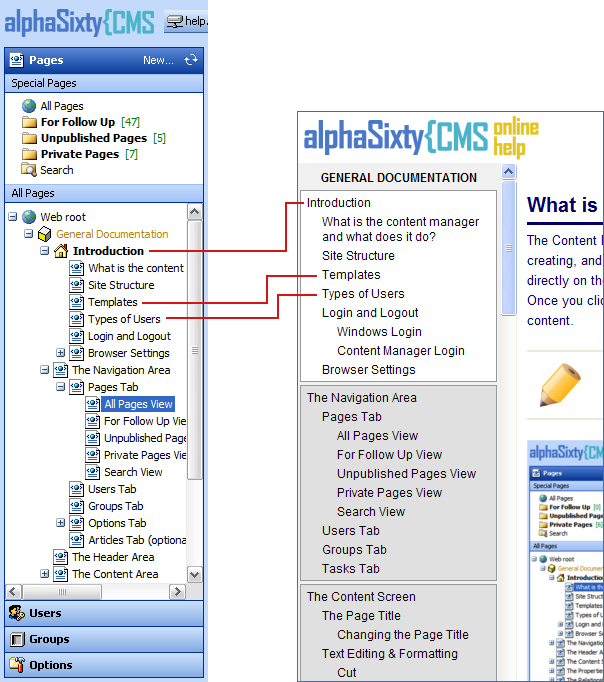This screenshot has width=604, height=682.
Task: Collapse the Pages Tab tree node
Action: click(60, 387)
